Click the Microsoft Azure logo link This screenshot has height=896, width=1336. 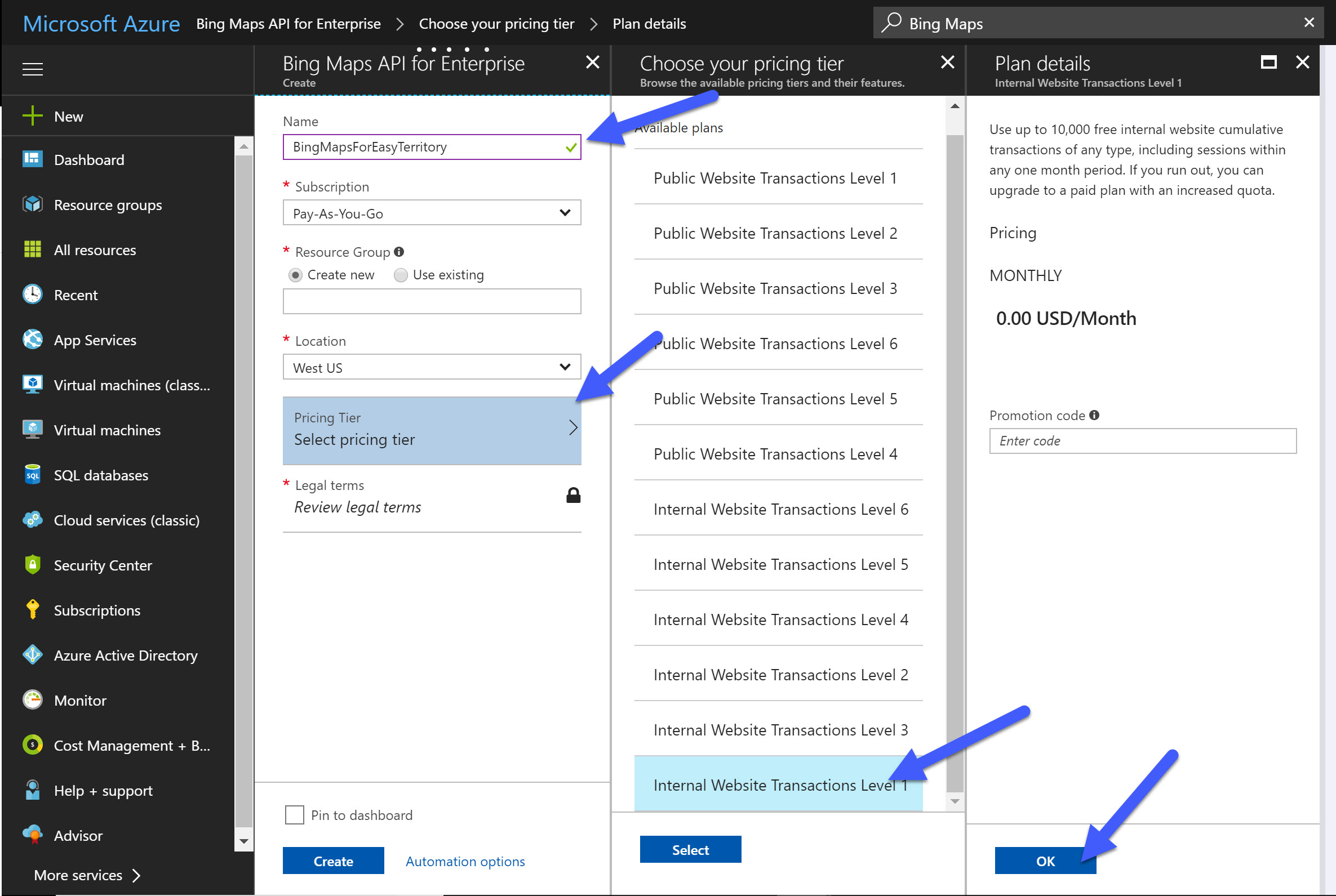coord(101,24)
